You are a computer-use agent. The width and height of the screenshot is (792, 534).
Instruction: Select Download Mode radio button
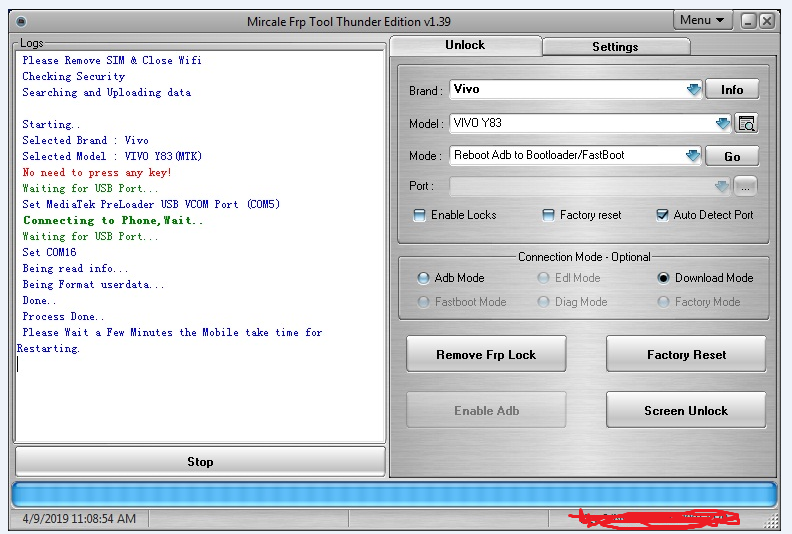663,278
